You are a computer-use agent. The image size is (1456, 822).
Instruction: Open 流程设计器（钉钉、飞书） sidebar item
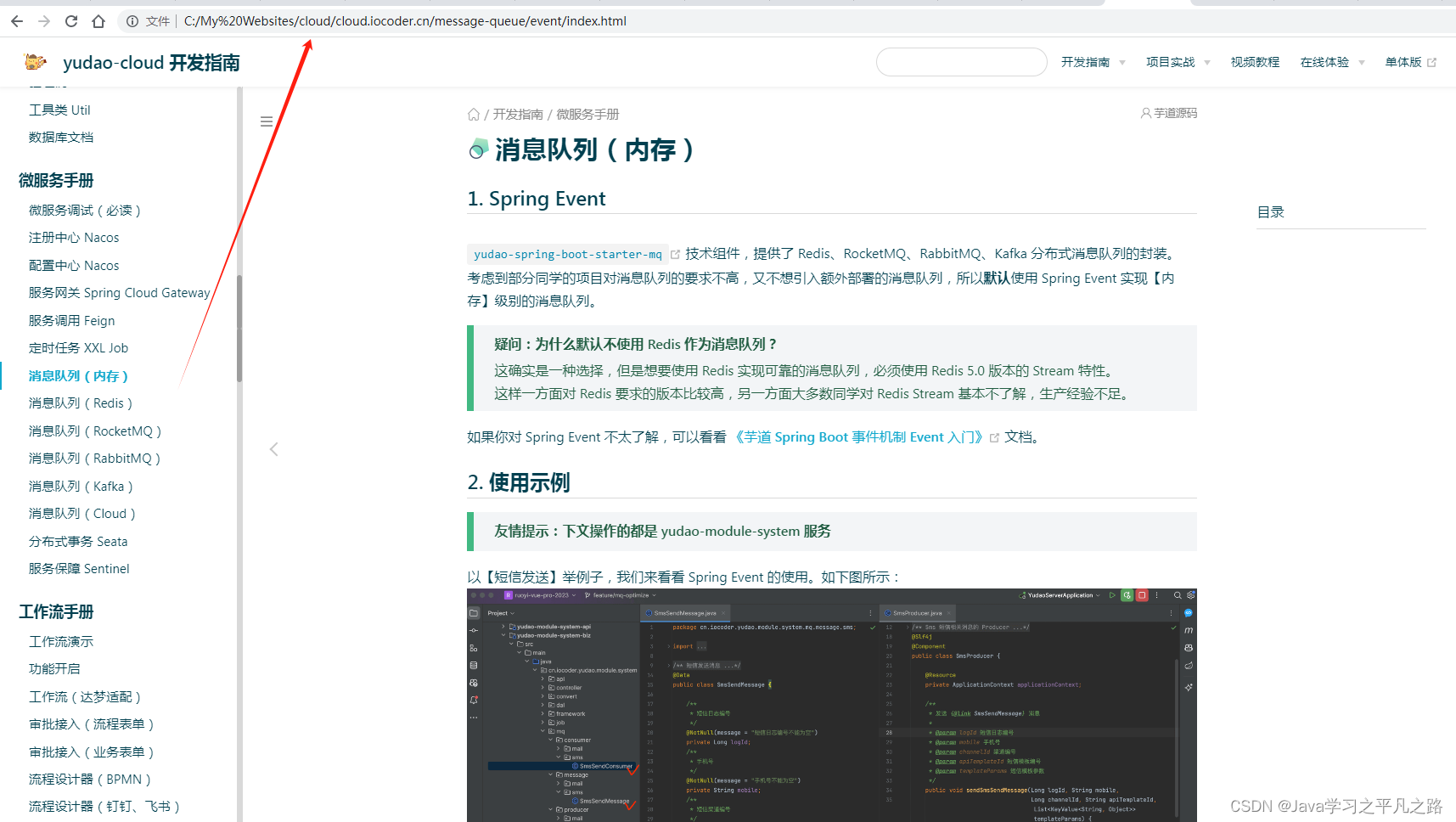point(104,806)
